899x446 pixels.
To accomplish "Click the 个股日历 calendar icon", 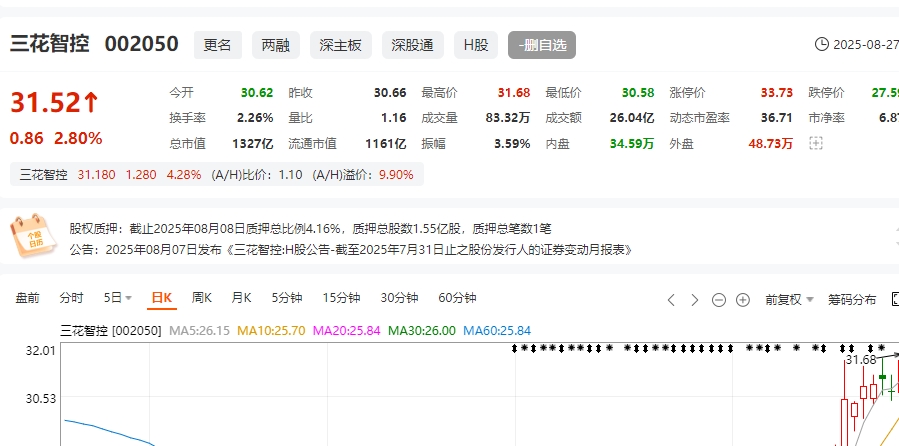I will [33, 236].
